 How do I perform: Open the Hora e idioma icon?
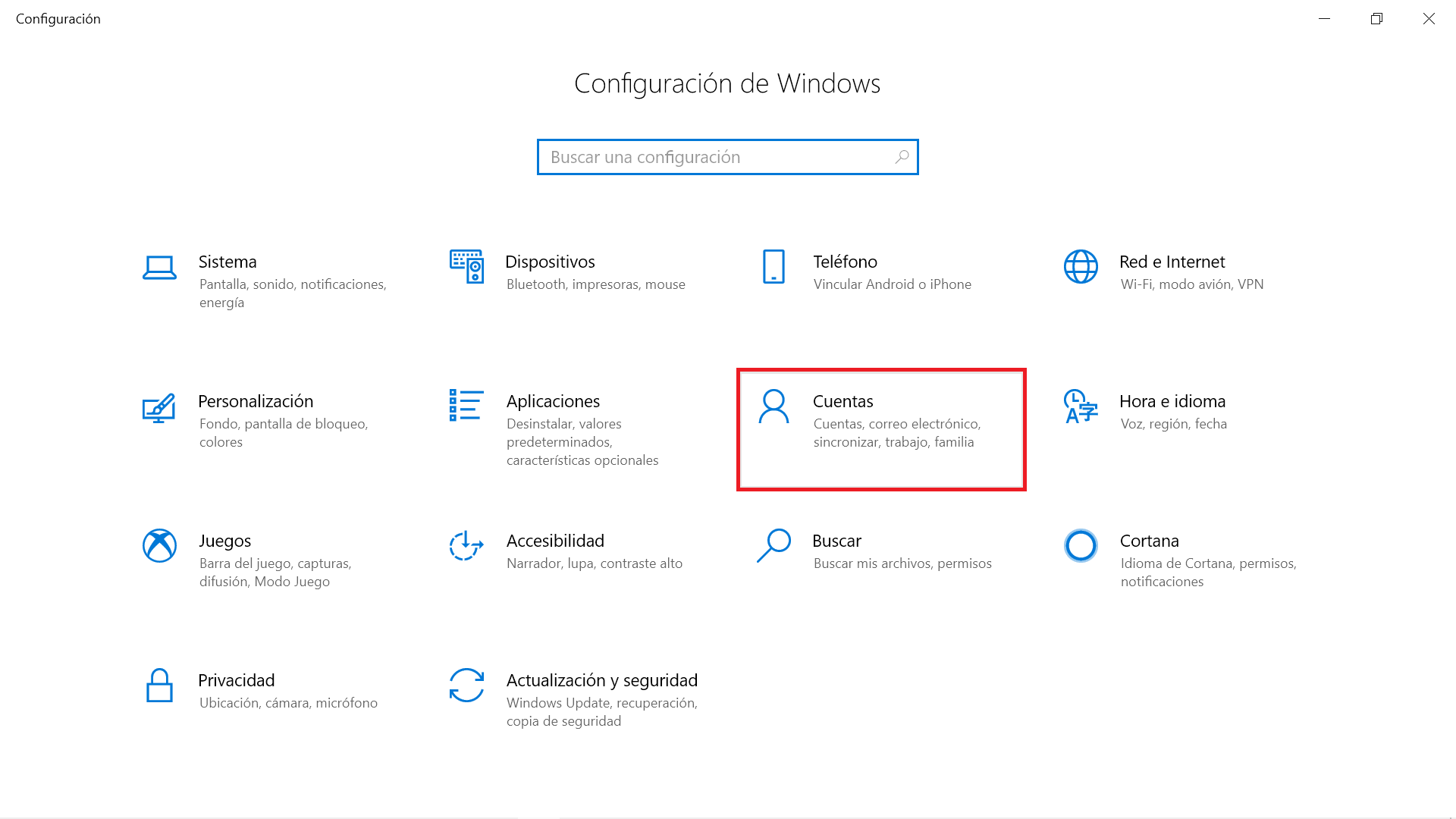click(x=1081, y=406)
